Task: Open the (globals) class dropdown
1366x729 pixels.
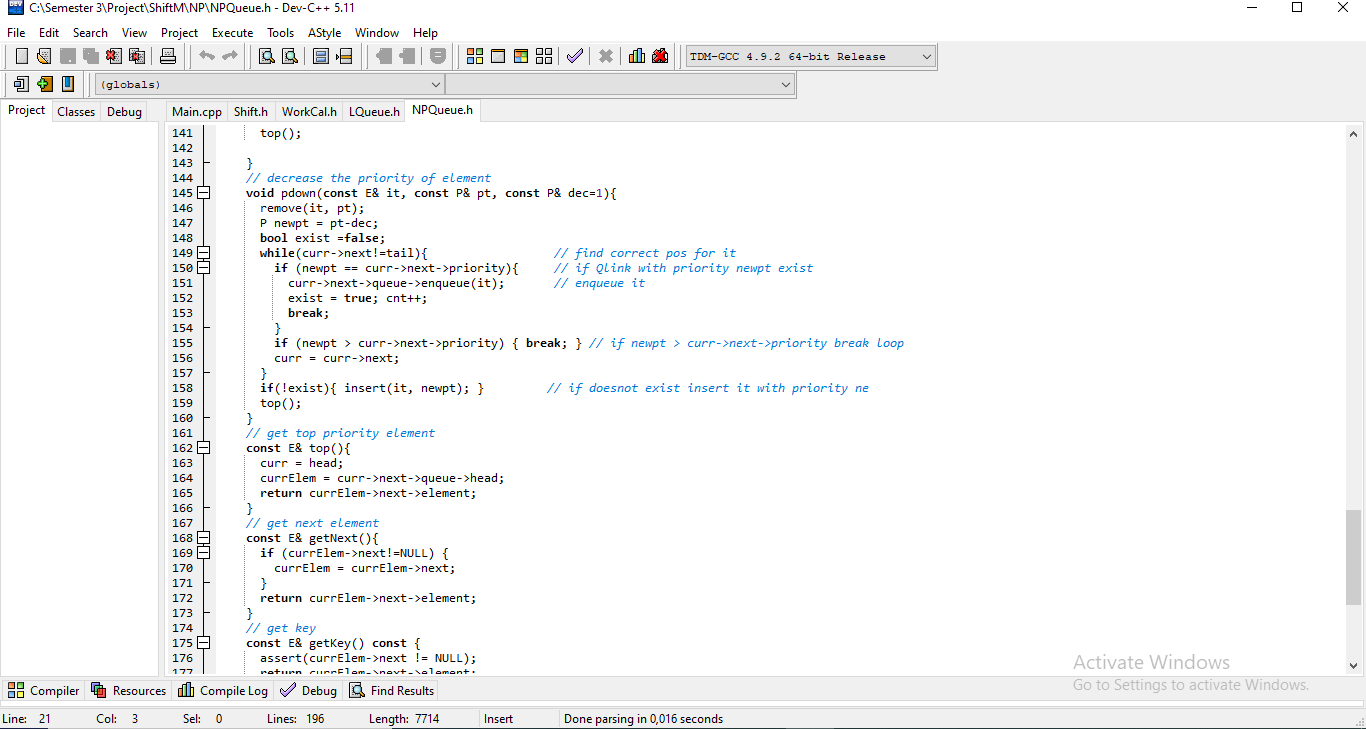Action: click(269, 85)
